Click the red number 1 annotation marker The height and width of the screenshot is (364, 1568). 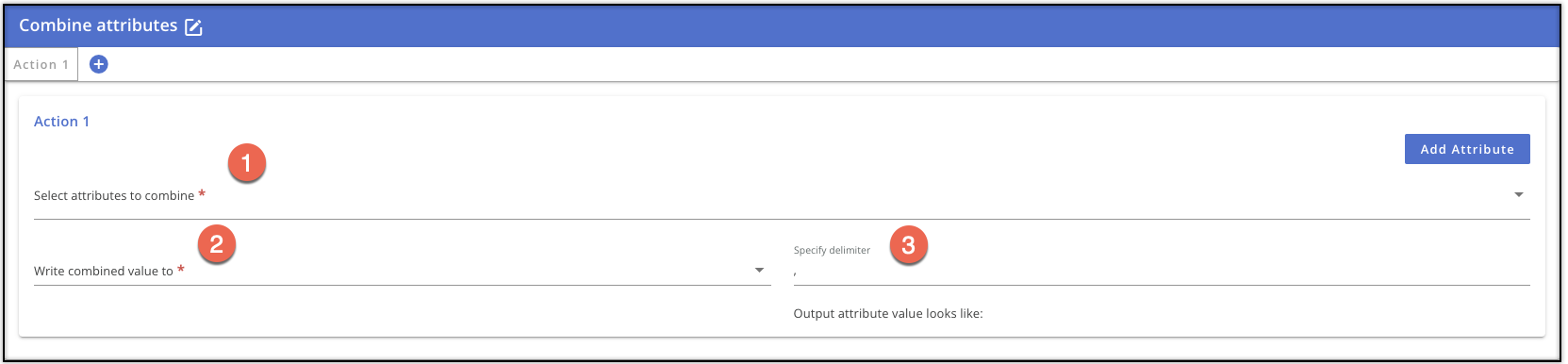pos(247,163)
